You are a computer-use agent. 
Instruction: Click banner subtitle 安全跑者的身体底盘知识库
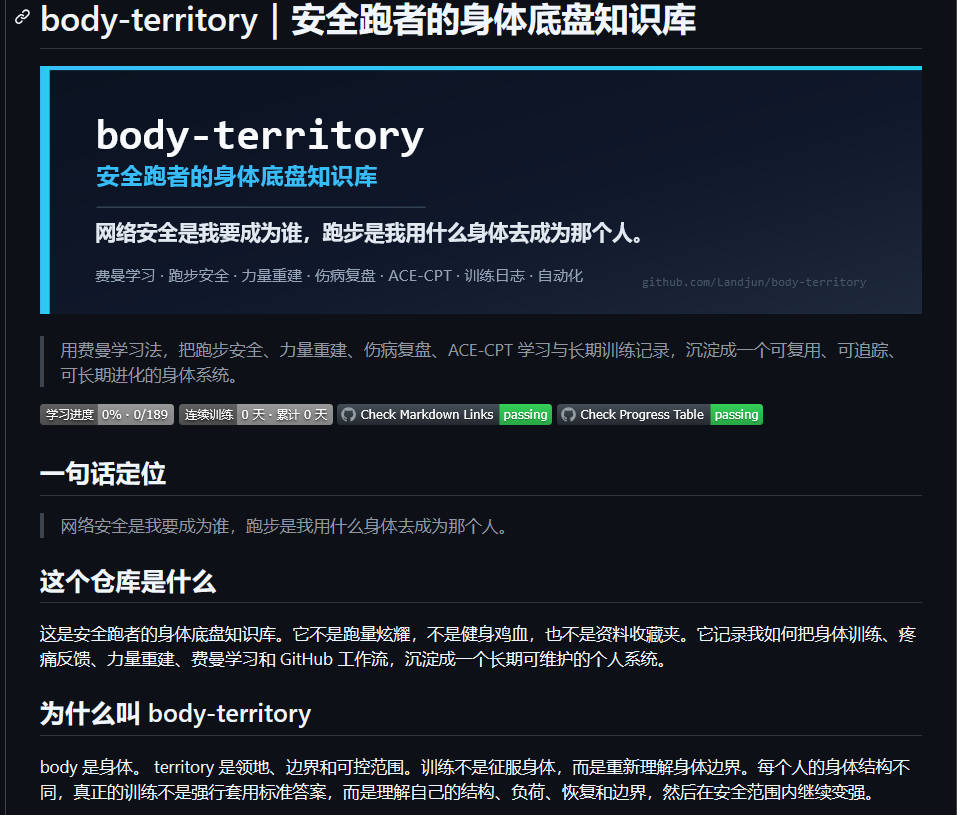(236, 176)
